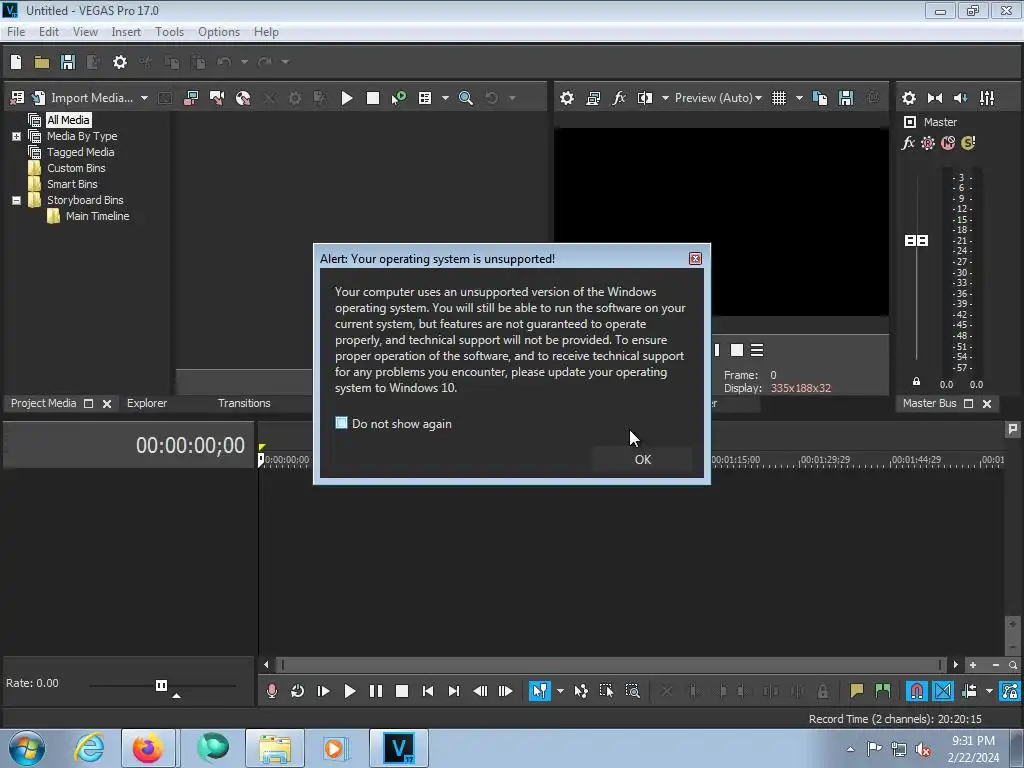Click OK in the alert dialog
Image resolution: width=1024 pixels, height=768 pixels.
click(643, 459)
